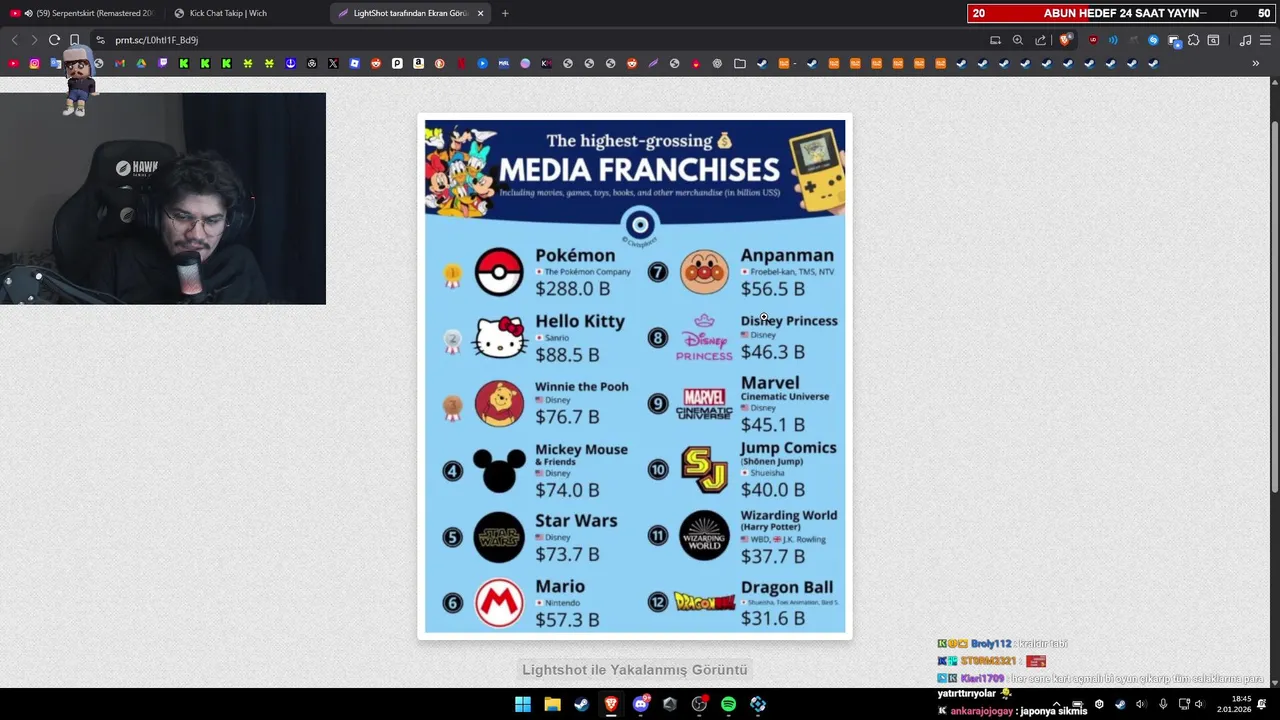This screenshot has width=1280, height=720.
Task: Open the Roblox bookmark
Action: click(354, 63)
